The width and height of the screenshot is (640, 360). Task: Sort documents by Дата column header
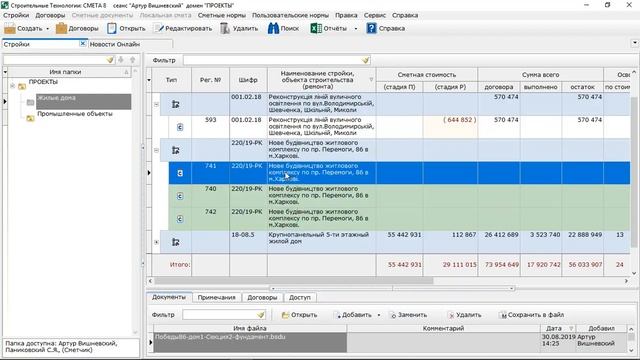[x=554, y=328]
